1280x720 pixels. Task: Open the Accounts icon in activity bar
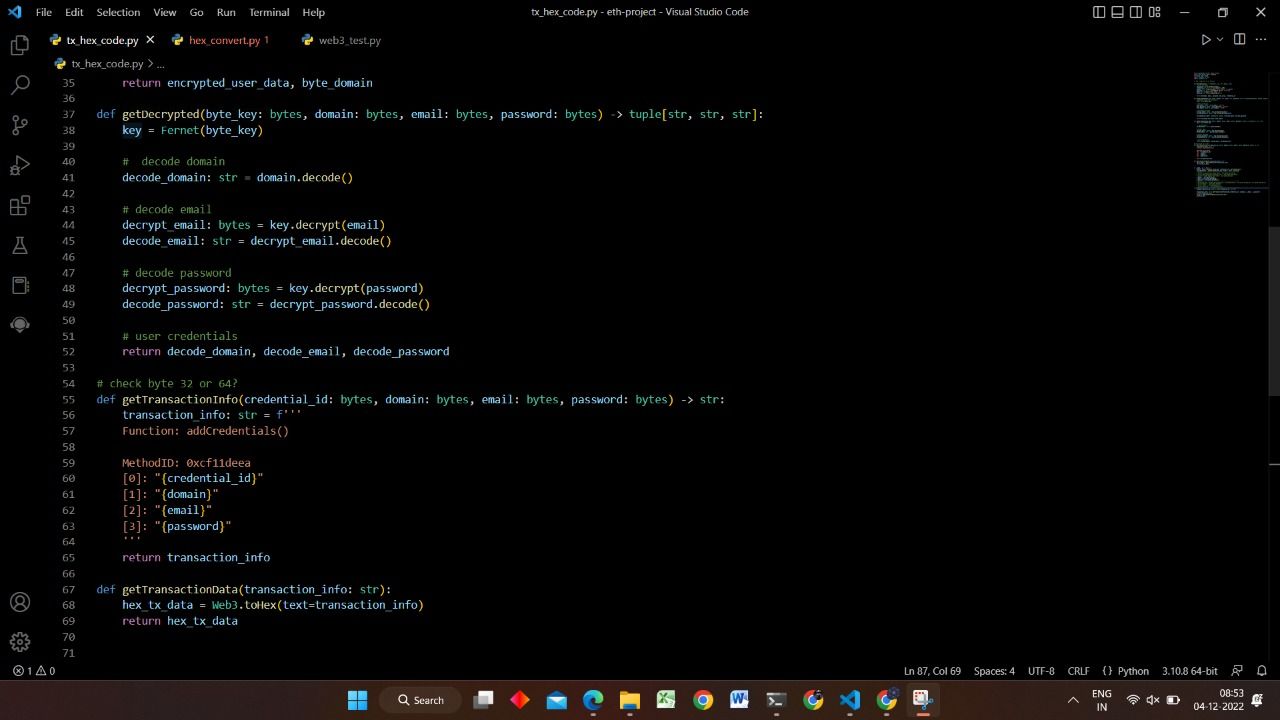[x=20, y=602]
